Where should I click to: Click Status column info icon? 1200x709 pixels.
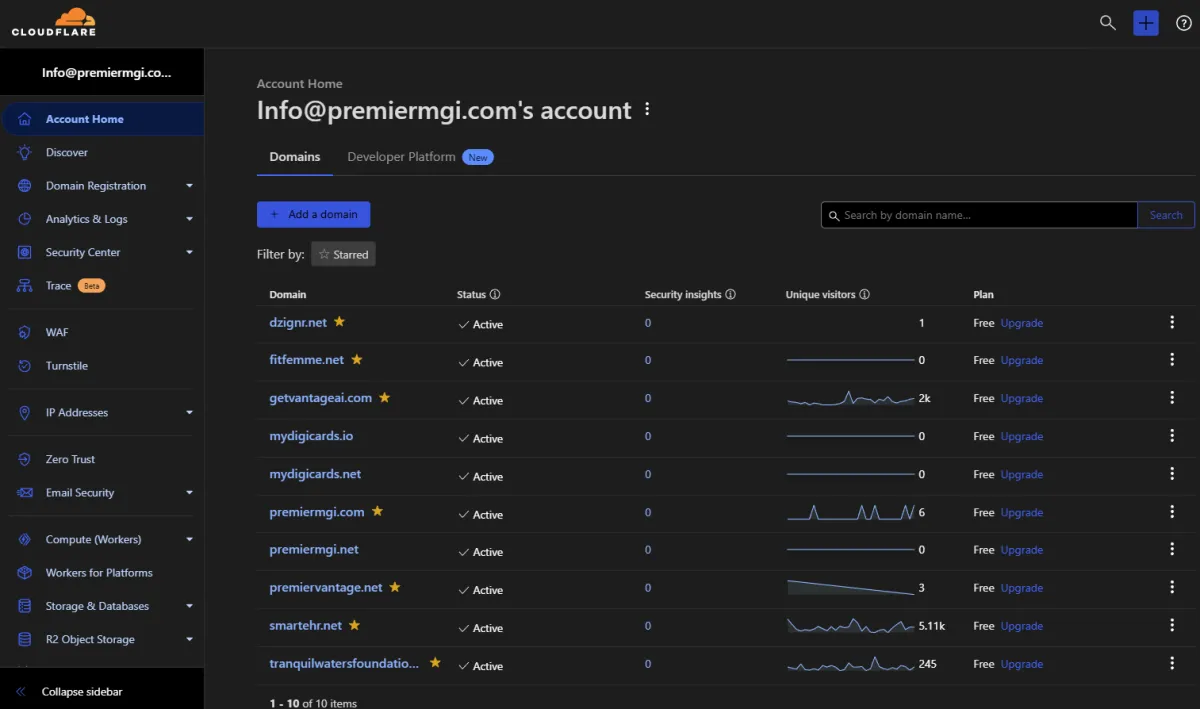point(495,295)
